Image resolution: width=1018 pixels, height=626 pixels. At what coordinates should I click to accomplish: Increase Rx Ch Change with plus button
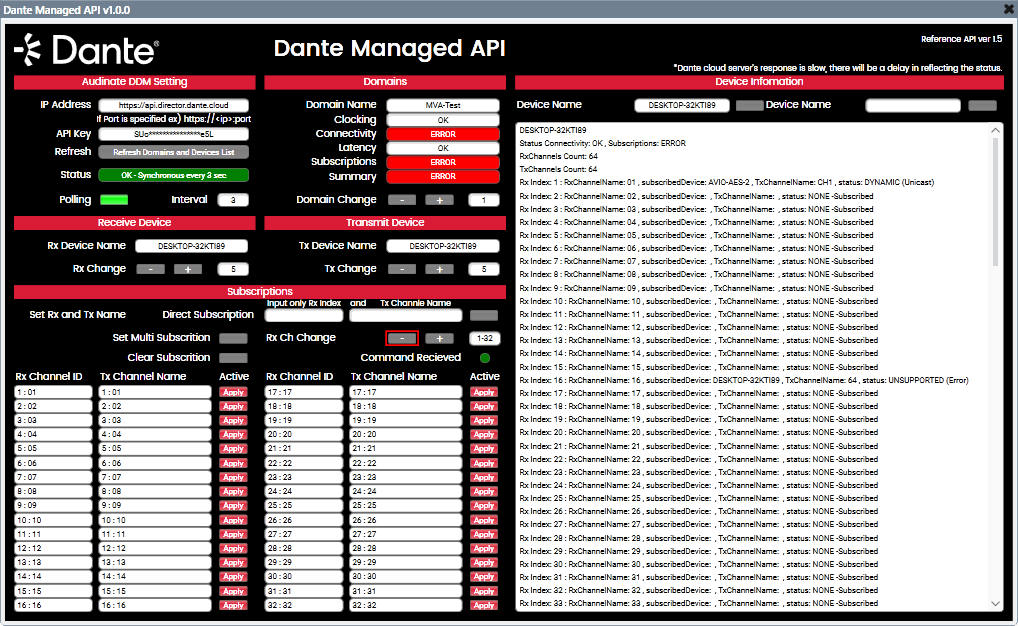pyautogui.click(x=440, y=338)
